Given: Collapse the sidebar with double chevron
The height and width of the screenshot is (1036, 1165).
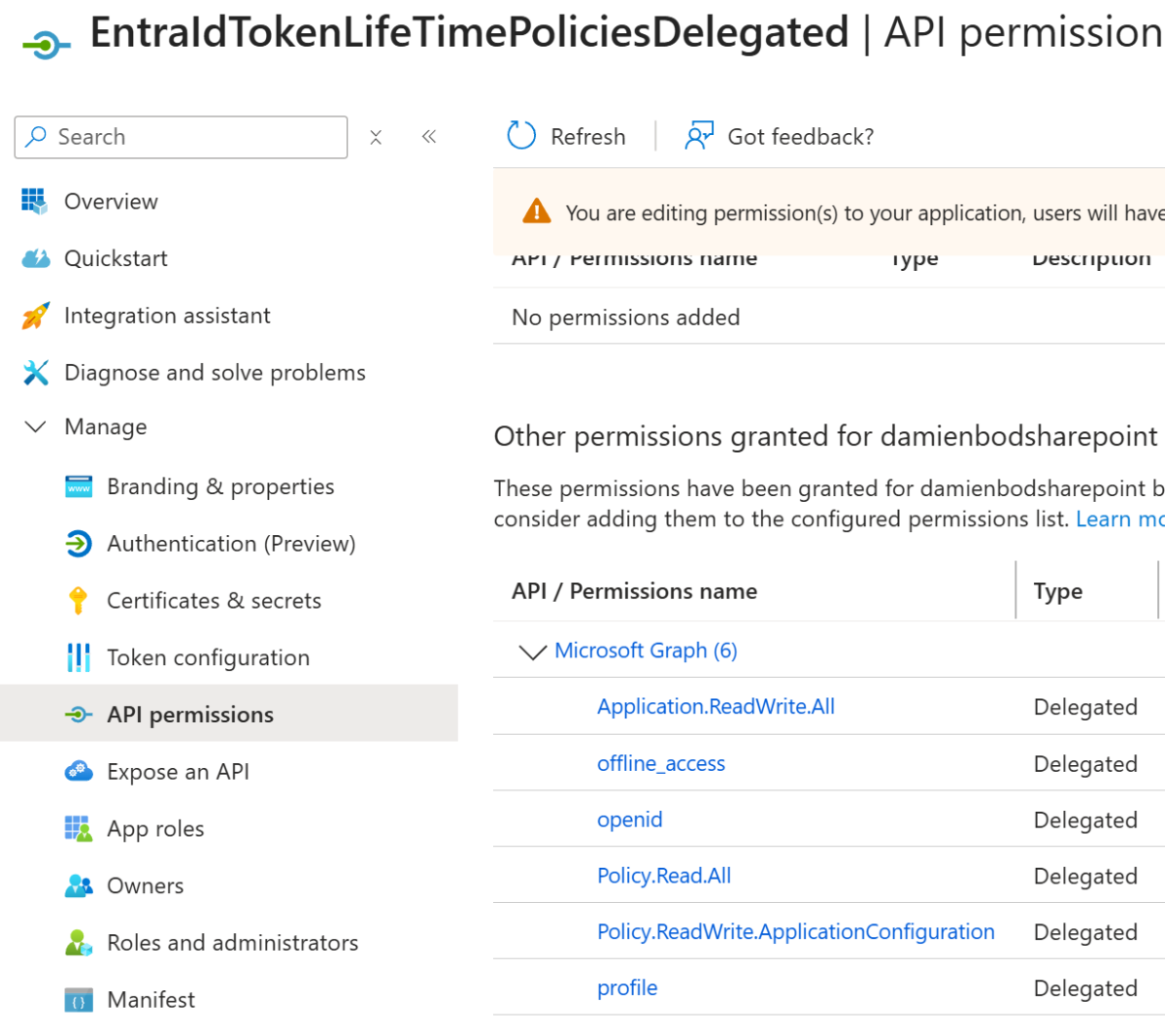Looking at the screenshot, I should tap(429, 136).
